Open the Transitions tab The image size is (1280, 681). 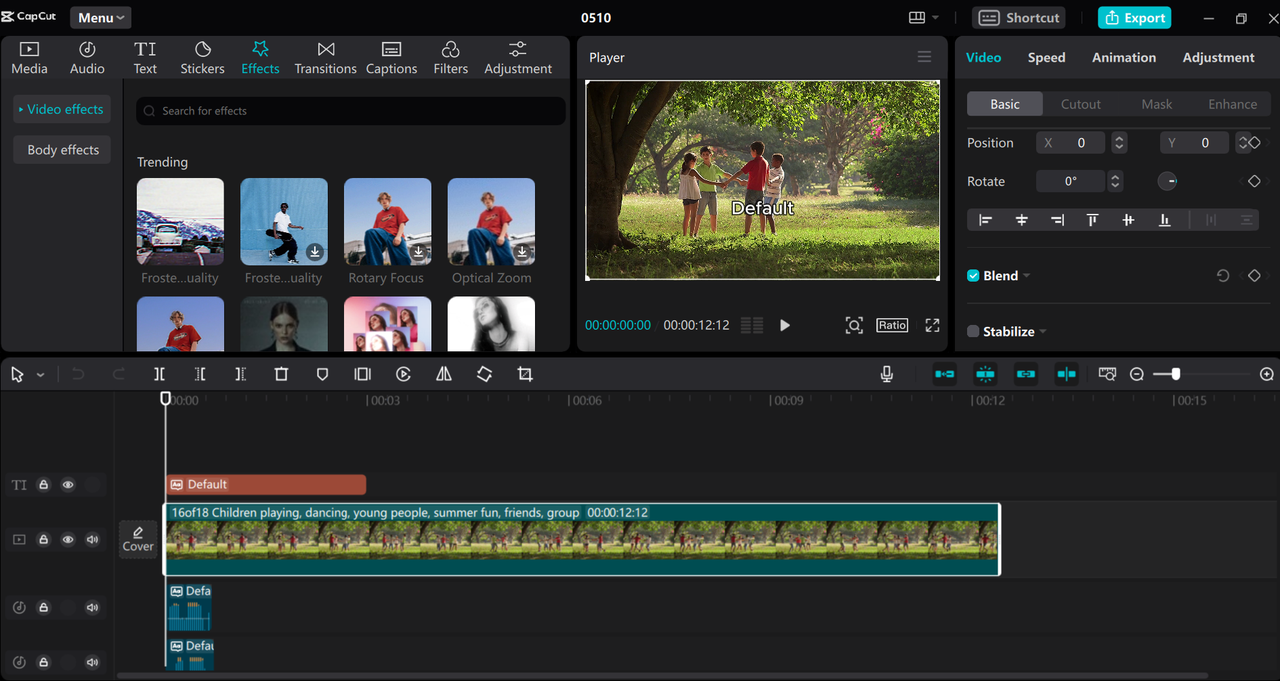click(325, 58)
